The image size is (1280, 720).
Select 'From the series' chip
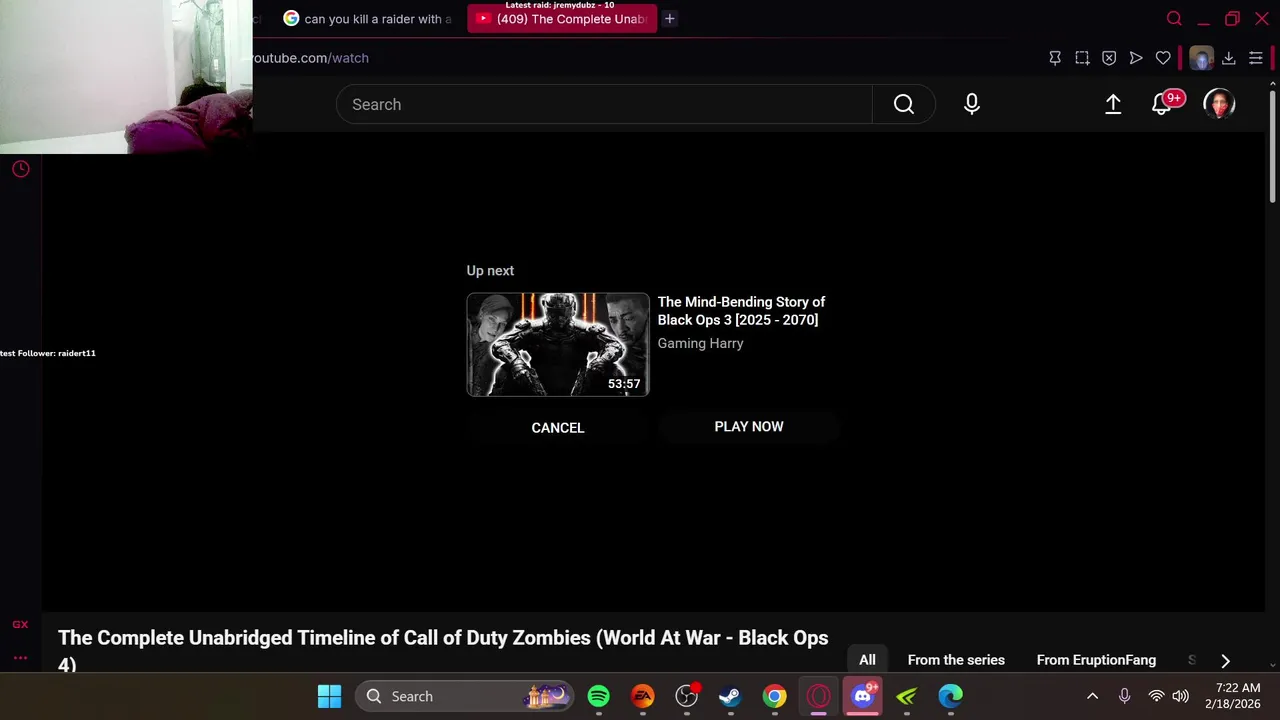[x=956, y=660]
